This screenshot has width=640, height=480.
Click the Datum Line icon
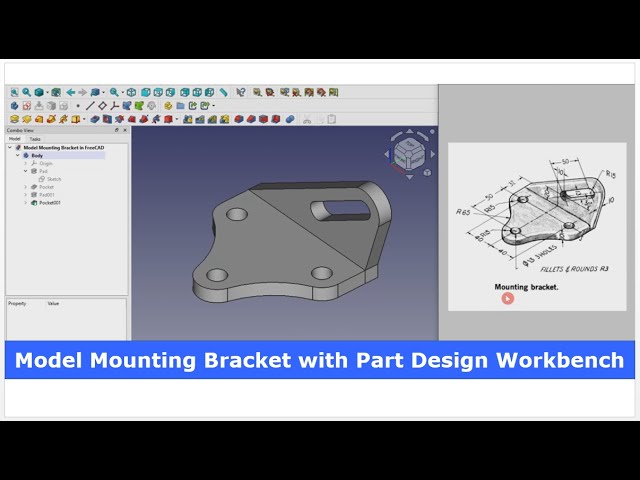[90, 106]
